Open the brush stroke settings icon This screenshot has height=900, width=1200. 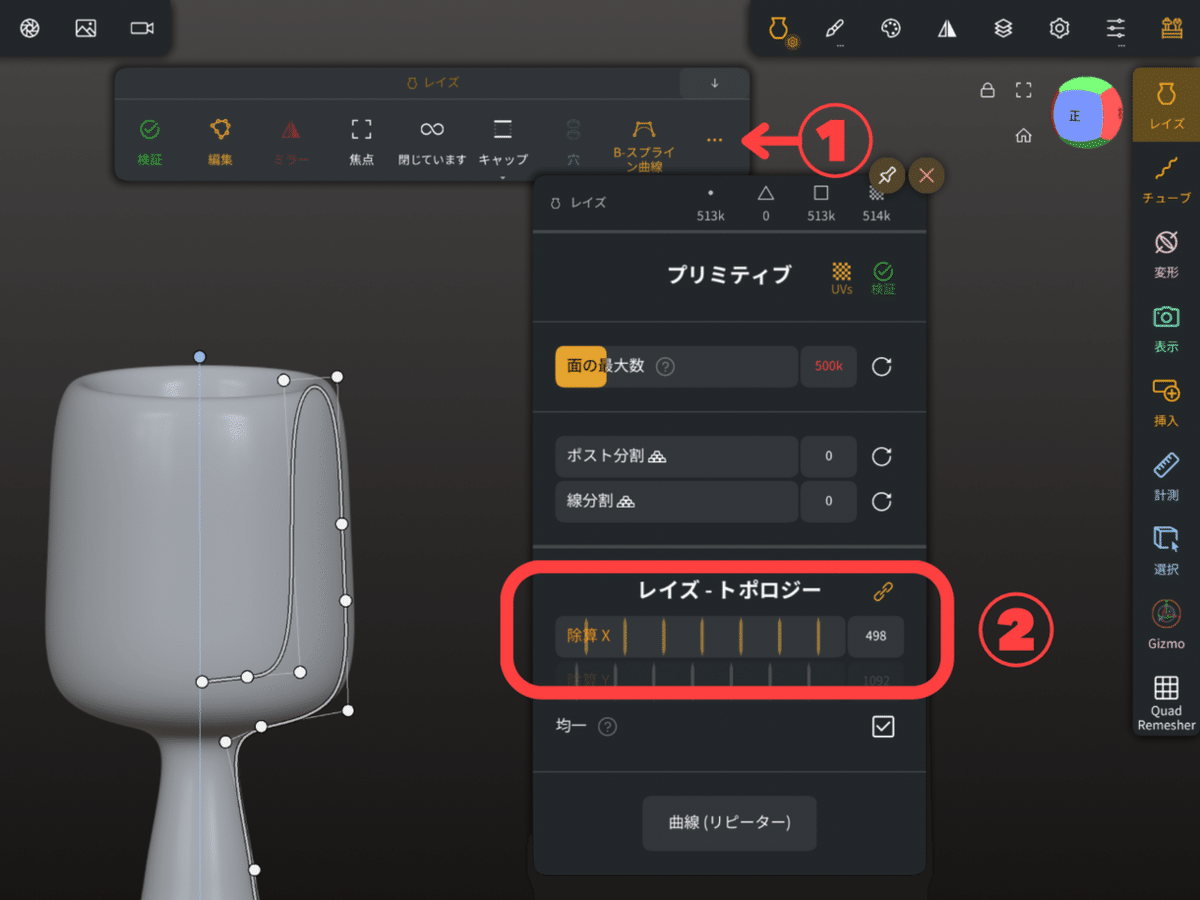click(835, 30)
